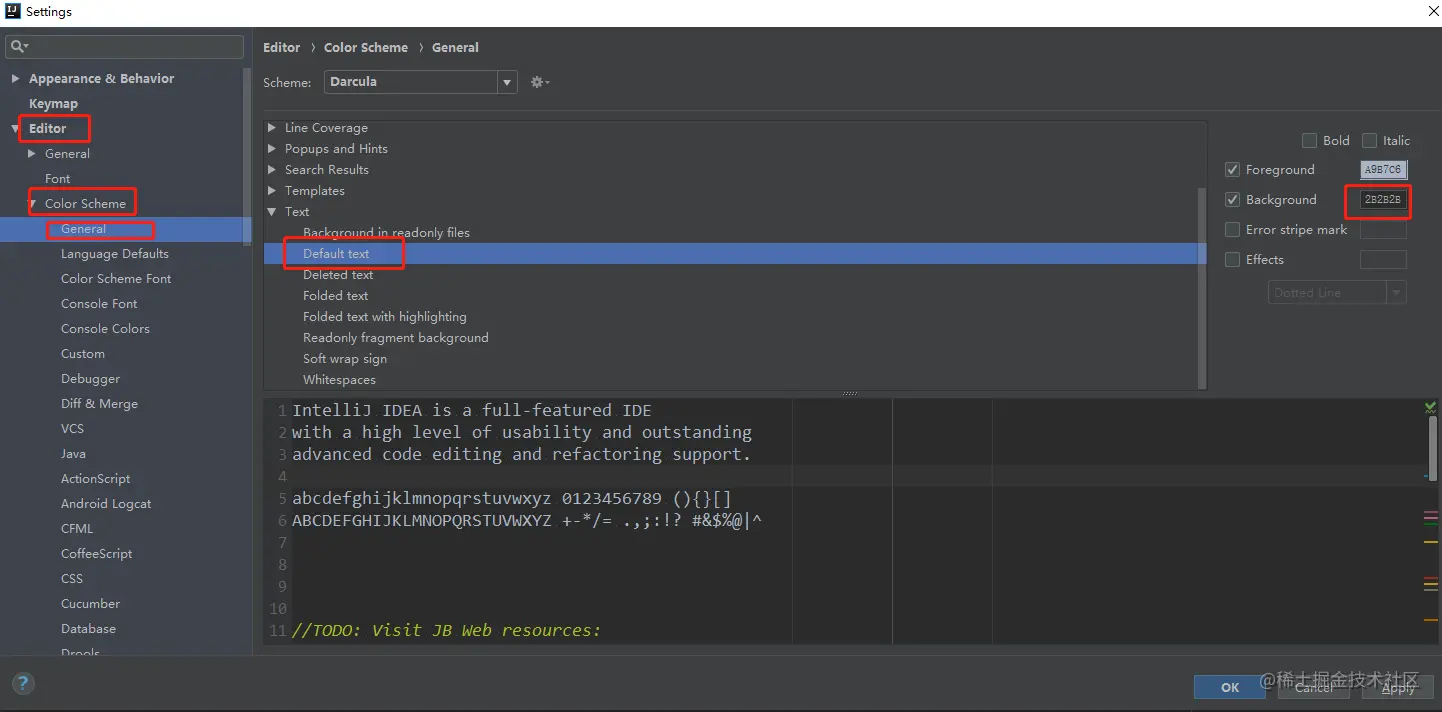Open Color Scheme Font page
This screenshot has width=1442, height=712.
coord(116,279)
